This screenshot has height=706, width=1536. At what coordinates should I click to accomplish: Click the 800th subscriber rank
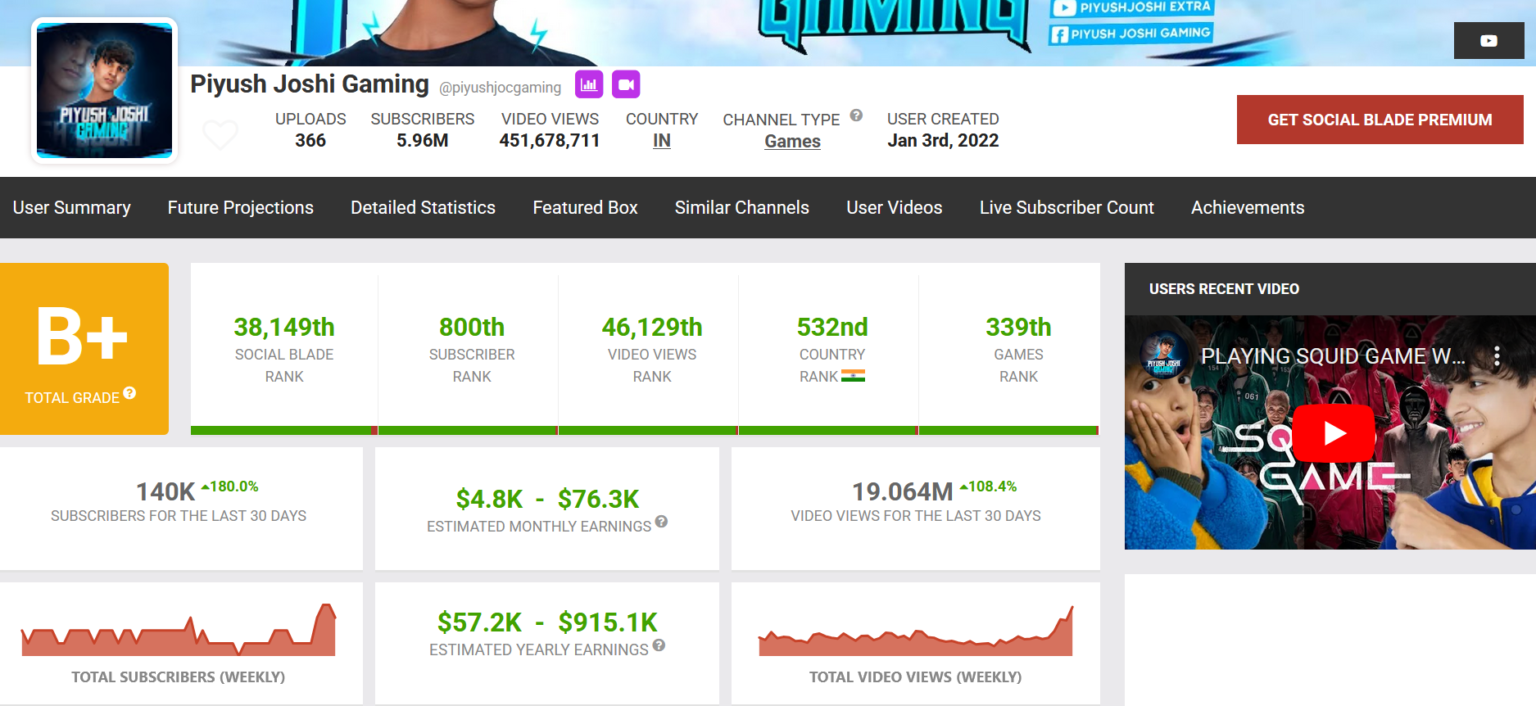(472, 327)
